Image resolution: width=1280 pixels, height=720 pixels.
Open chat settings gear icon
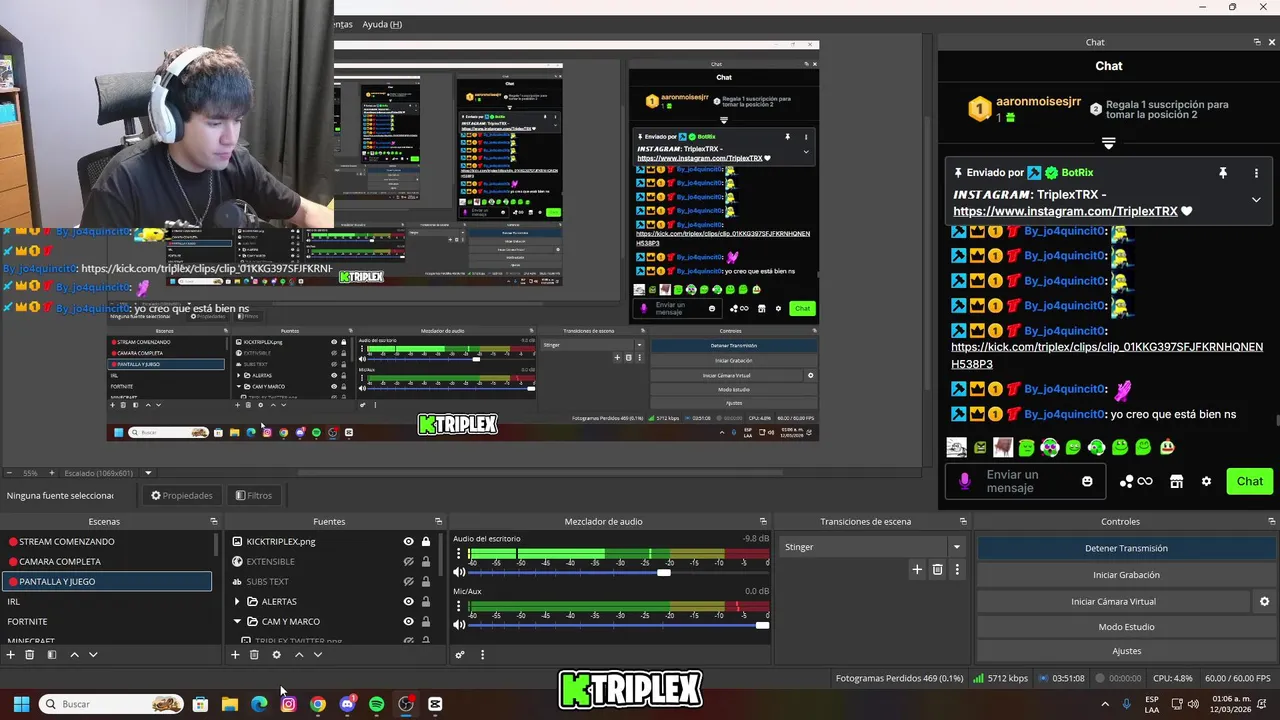1206,481
